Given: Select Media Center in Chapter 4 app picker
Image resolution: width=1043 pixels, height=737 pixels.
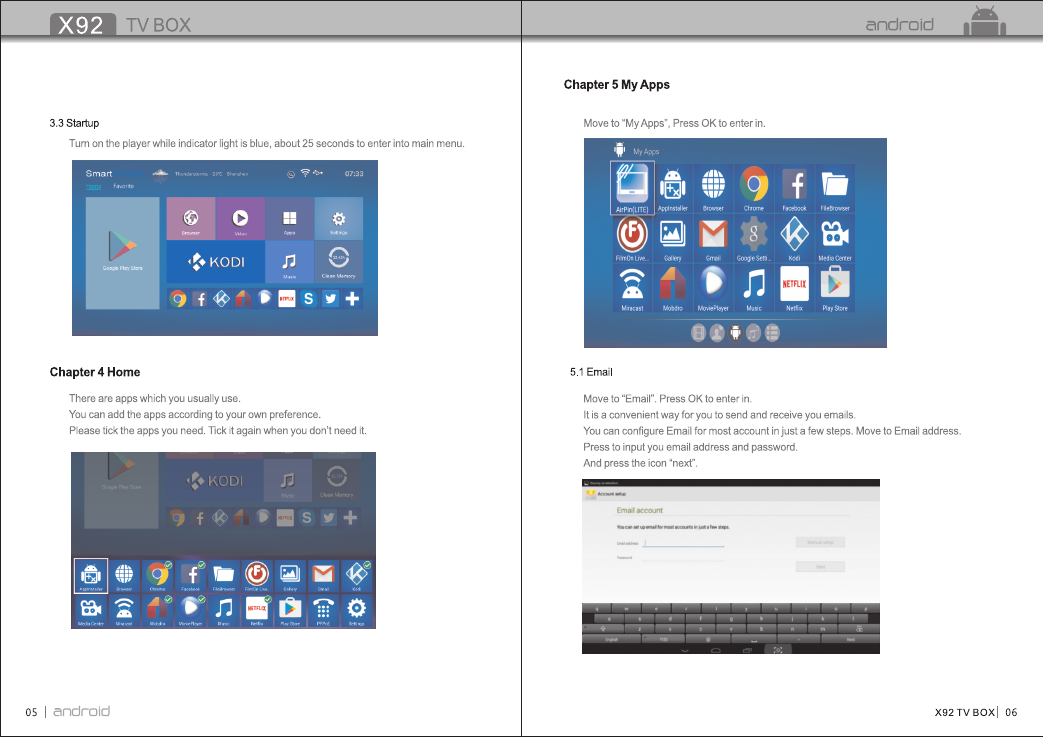Looking at the screenshot, I should point(91,611).
